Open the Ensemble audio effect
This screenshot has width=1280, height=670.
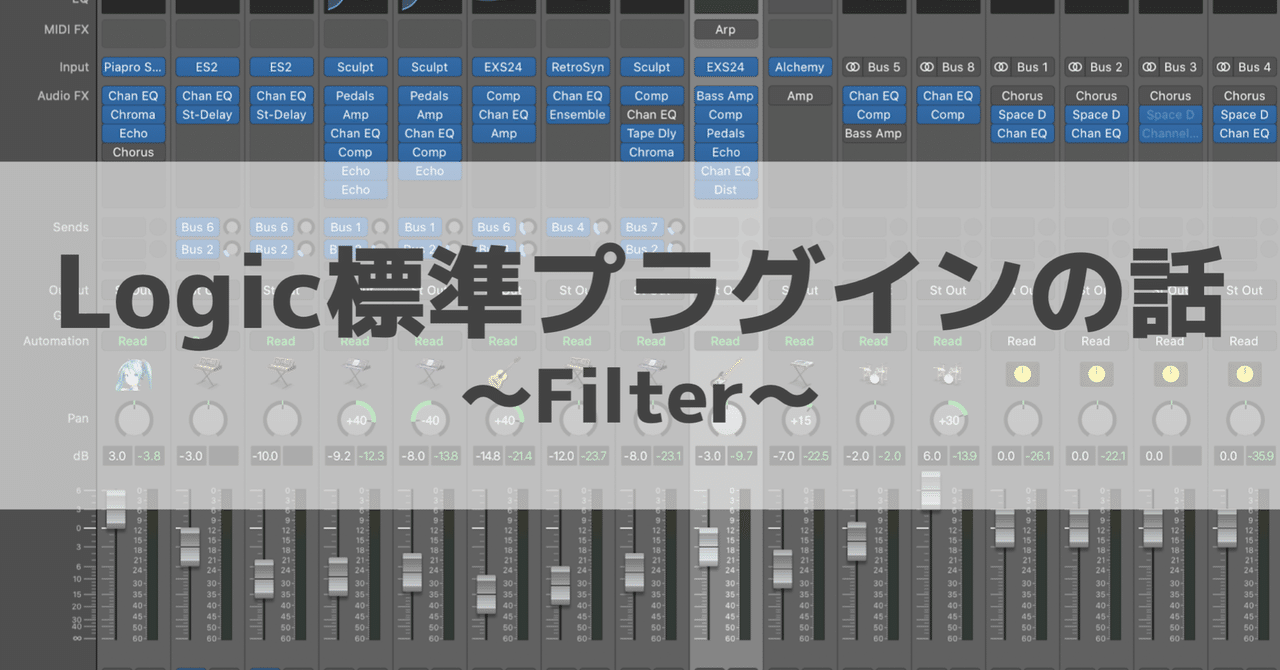click(x=577, y=114)
